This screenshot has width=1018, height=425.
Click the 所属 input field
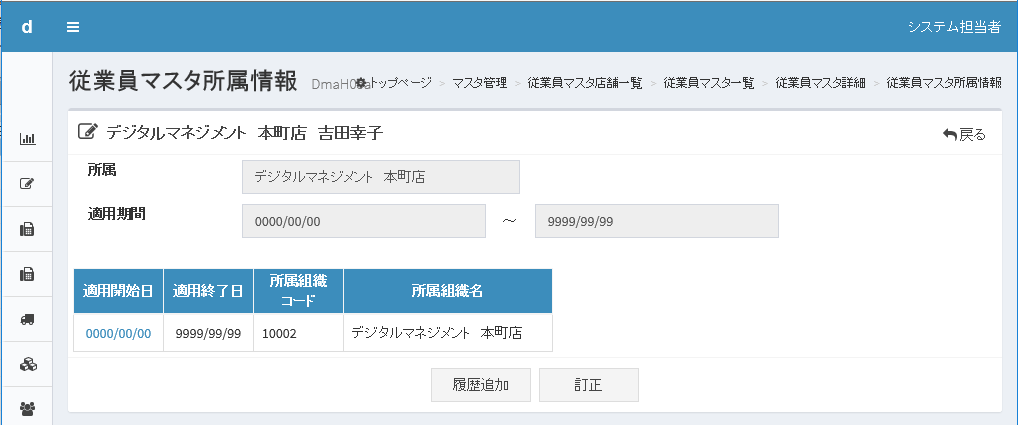click(x=381, y=176)
